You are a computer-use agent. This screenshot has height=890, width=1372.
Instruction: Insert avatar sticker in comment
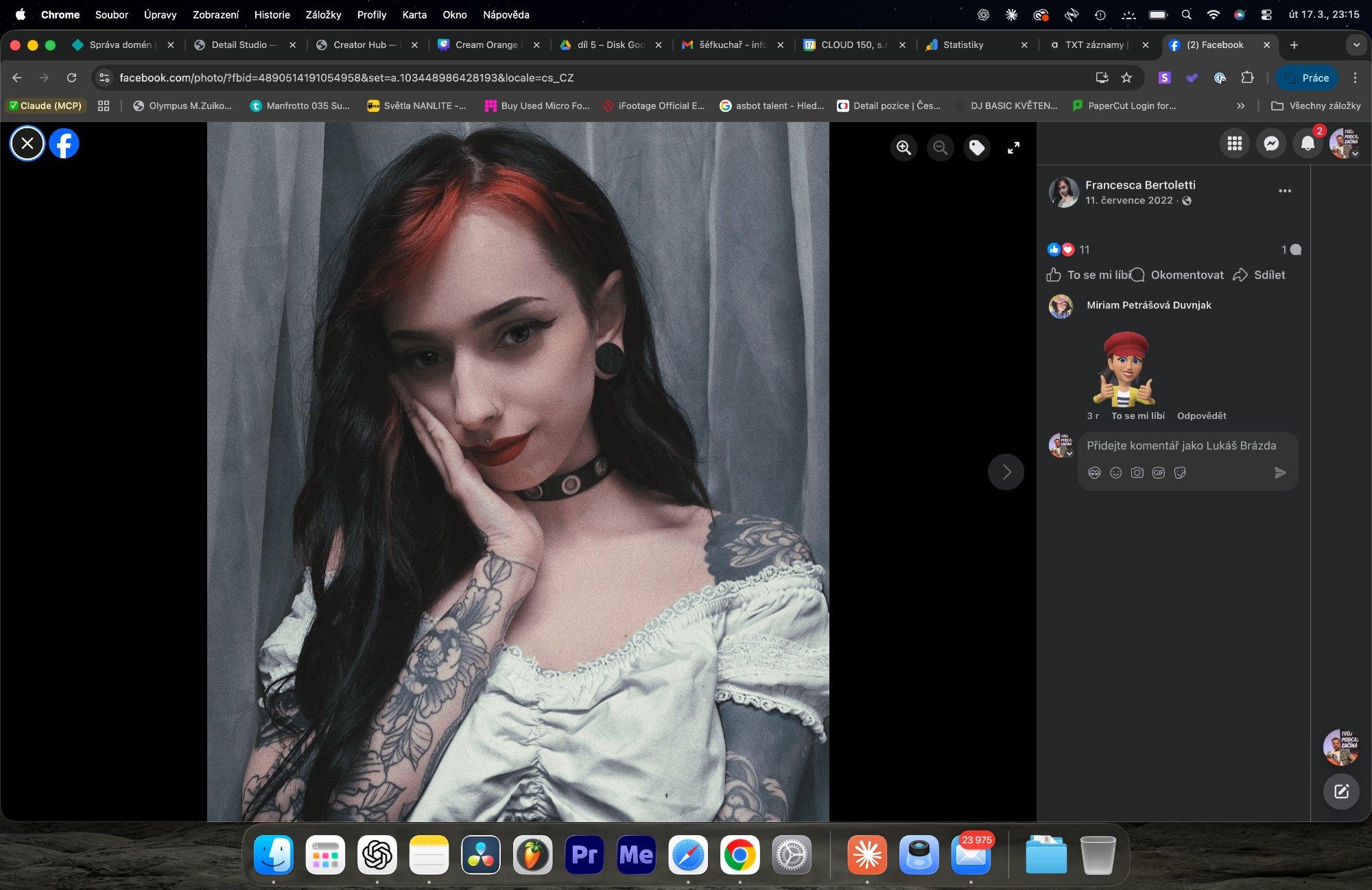pos(1094,472)
